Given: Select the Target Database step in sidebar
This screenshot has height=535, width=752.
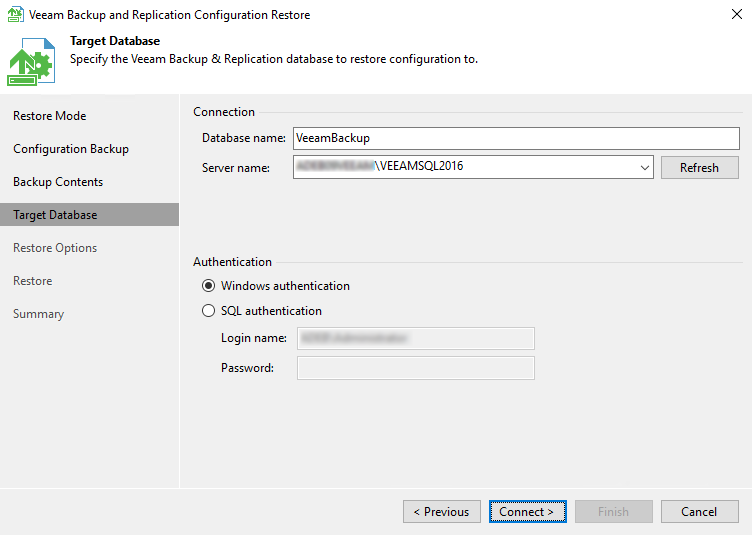Looking at the screenshot, I should pos(55,215).
